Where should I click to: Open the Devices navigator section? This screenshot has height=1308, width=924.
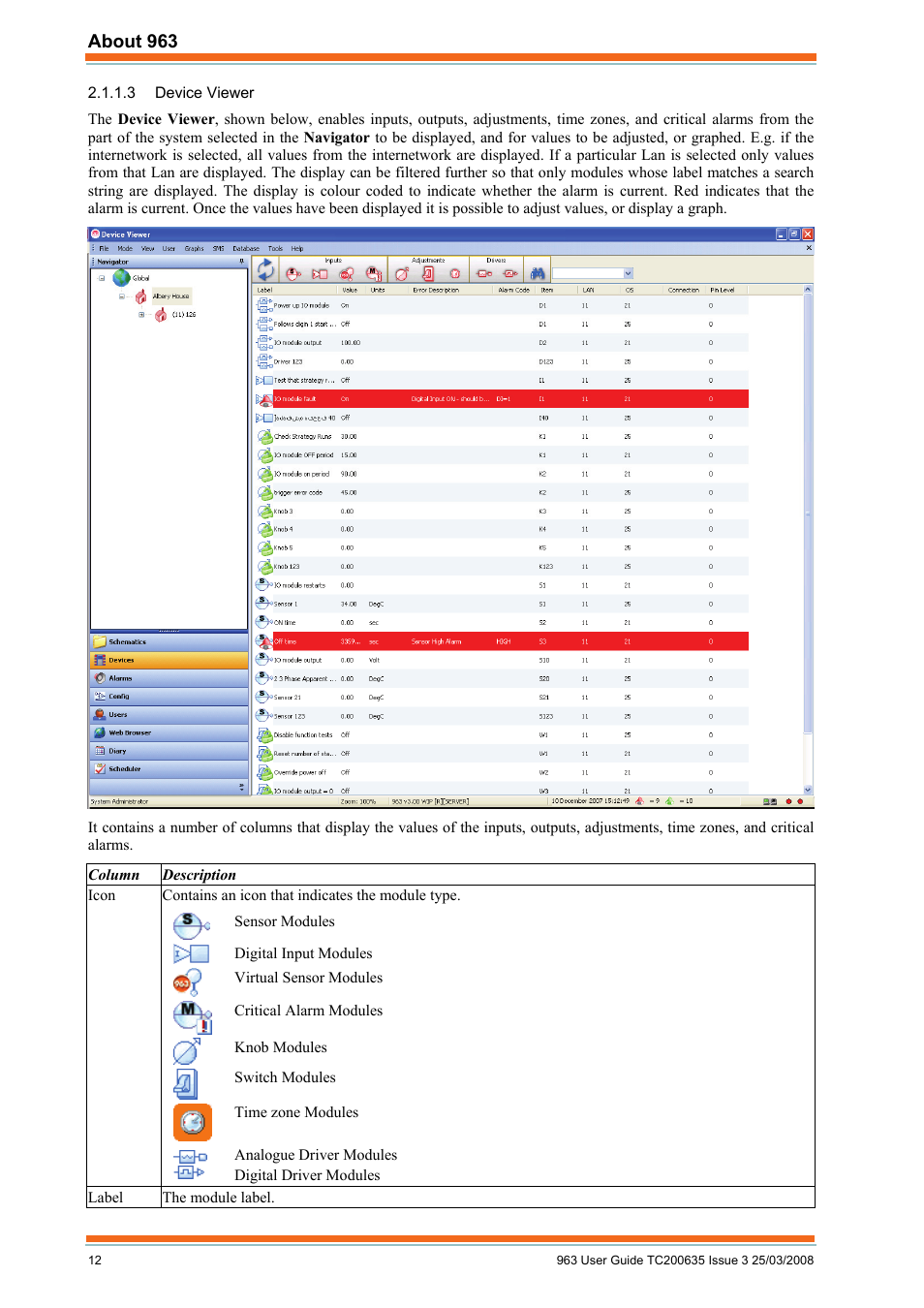coord(169,660)
